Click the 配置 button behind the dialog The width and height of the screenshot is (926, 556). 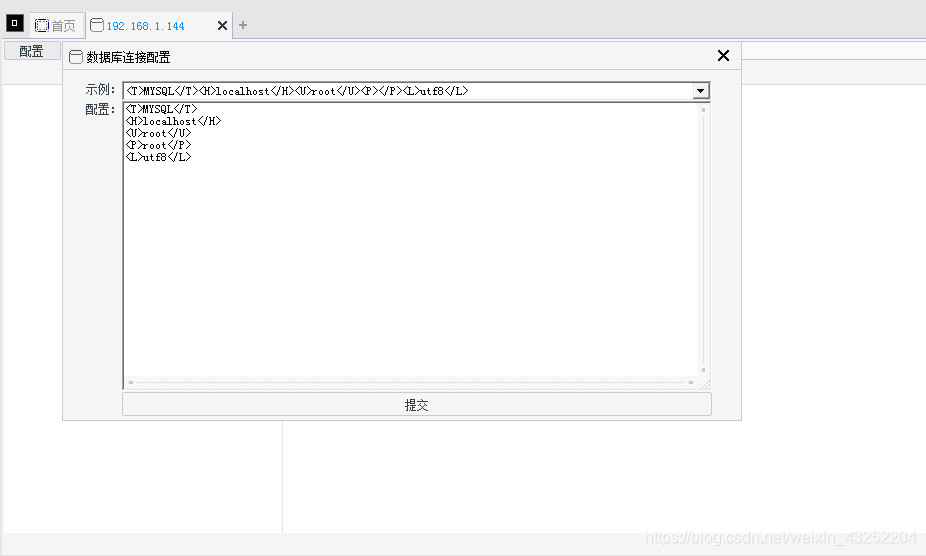[x=32, y=51]
